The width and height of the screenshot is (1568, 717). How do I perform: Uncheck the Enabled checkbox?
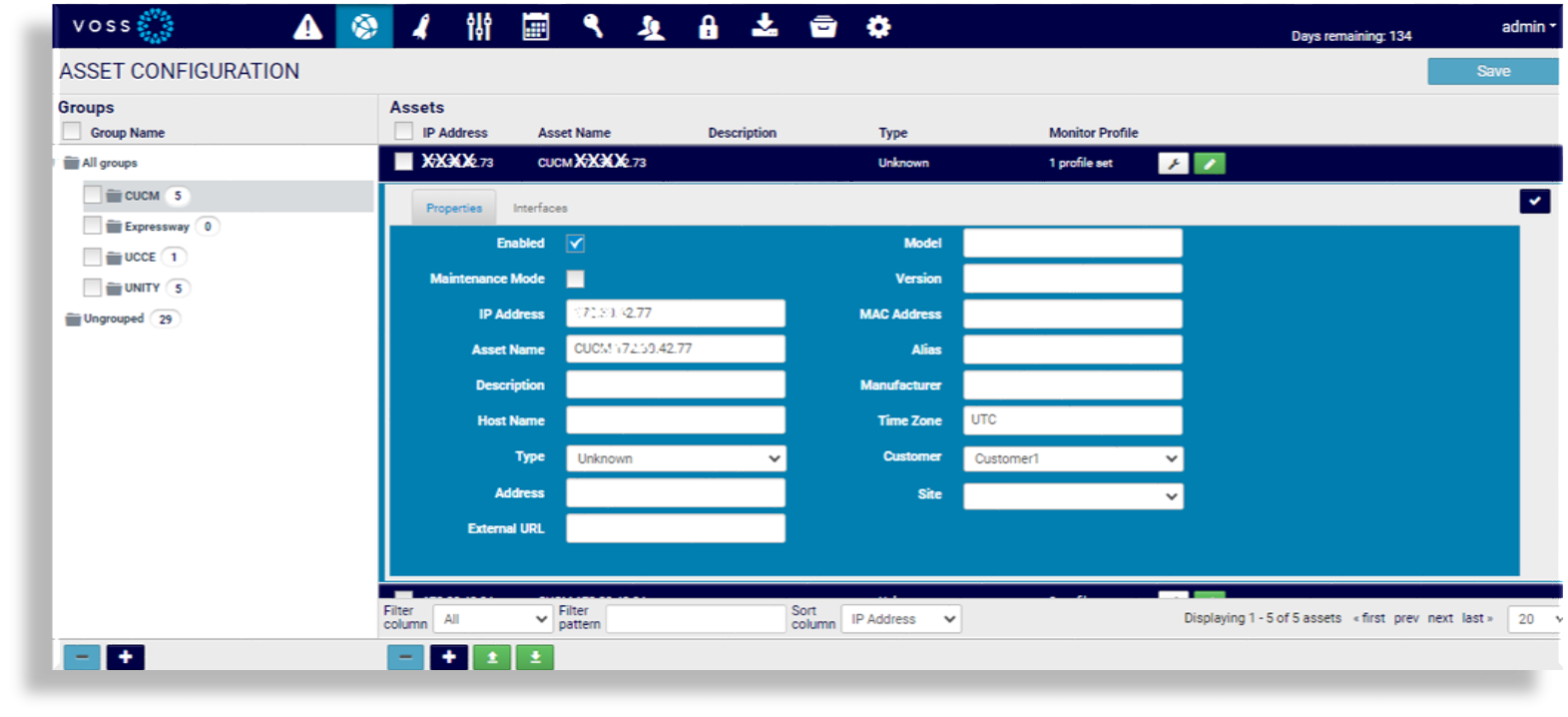[x=576, y=243]
